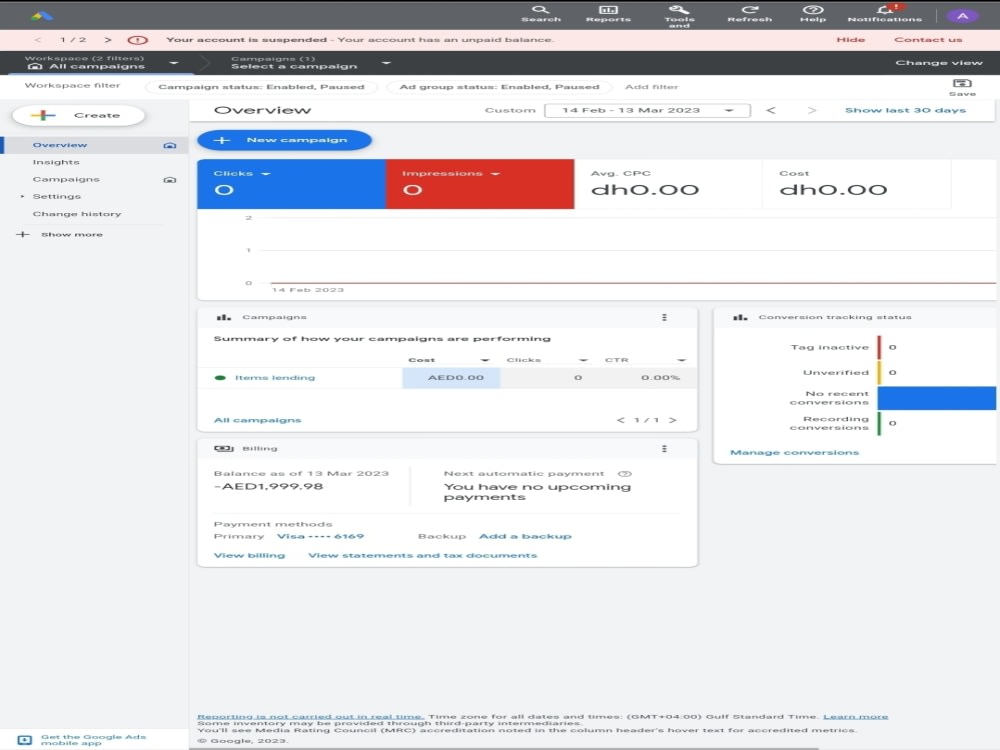Click Show more in the sidebar
1000x750 pixels.
click(x=72, y=235)
